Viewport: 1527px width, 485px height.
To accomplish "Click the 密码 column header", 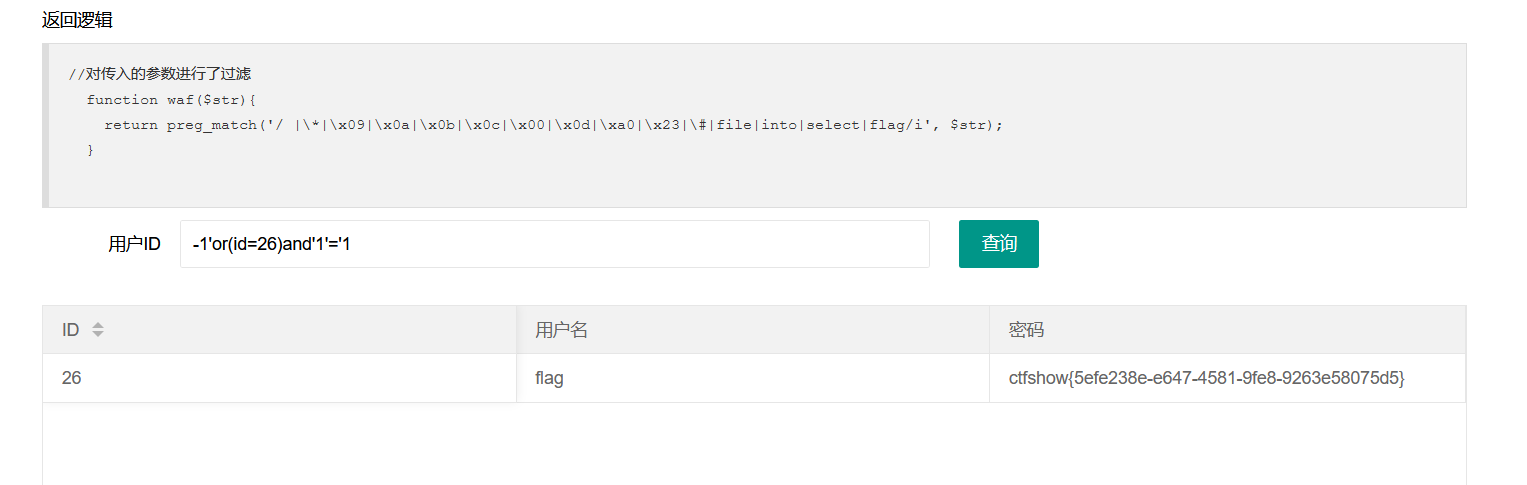I will click(1227, 330).
